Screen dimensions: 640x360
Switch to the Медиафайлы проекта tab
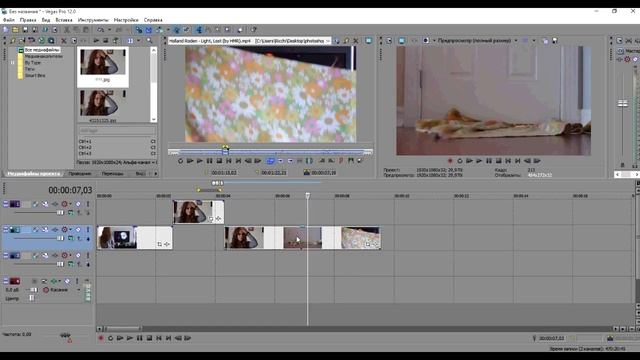pos(34,173)
